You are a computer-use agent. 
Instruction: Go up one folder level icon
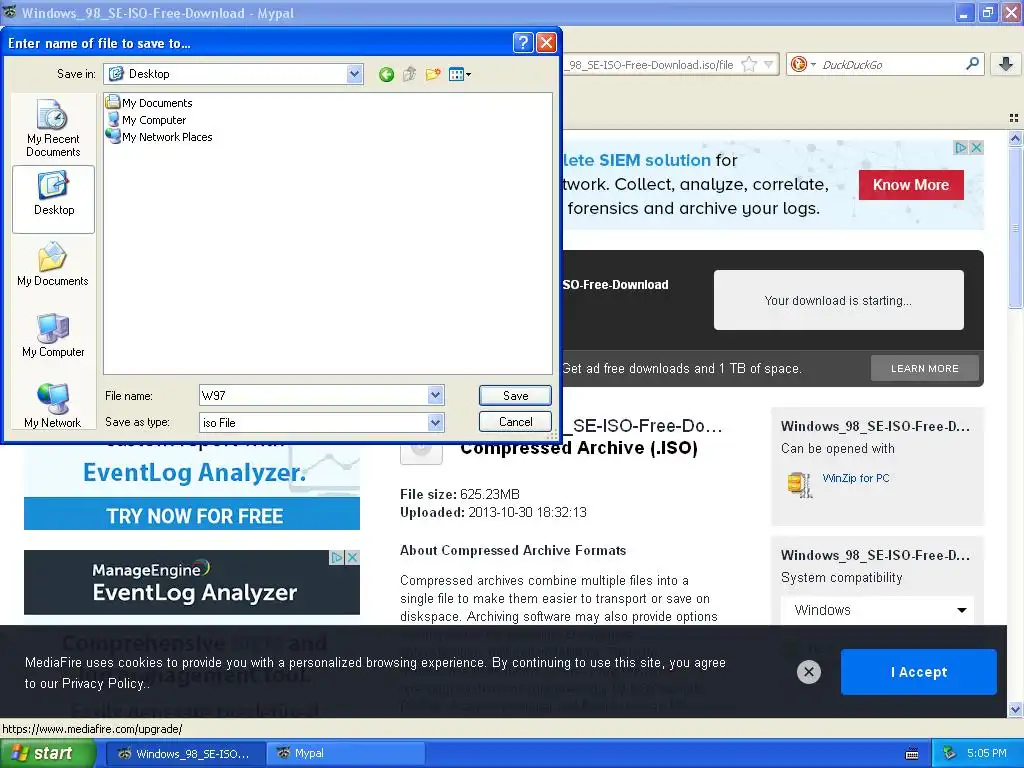click(x=409, y=74)
